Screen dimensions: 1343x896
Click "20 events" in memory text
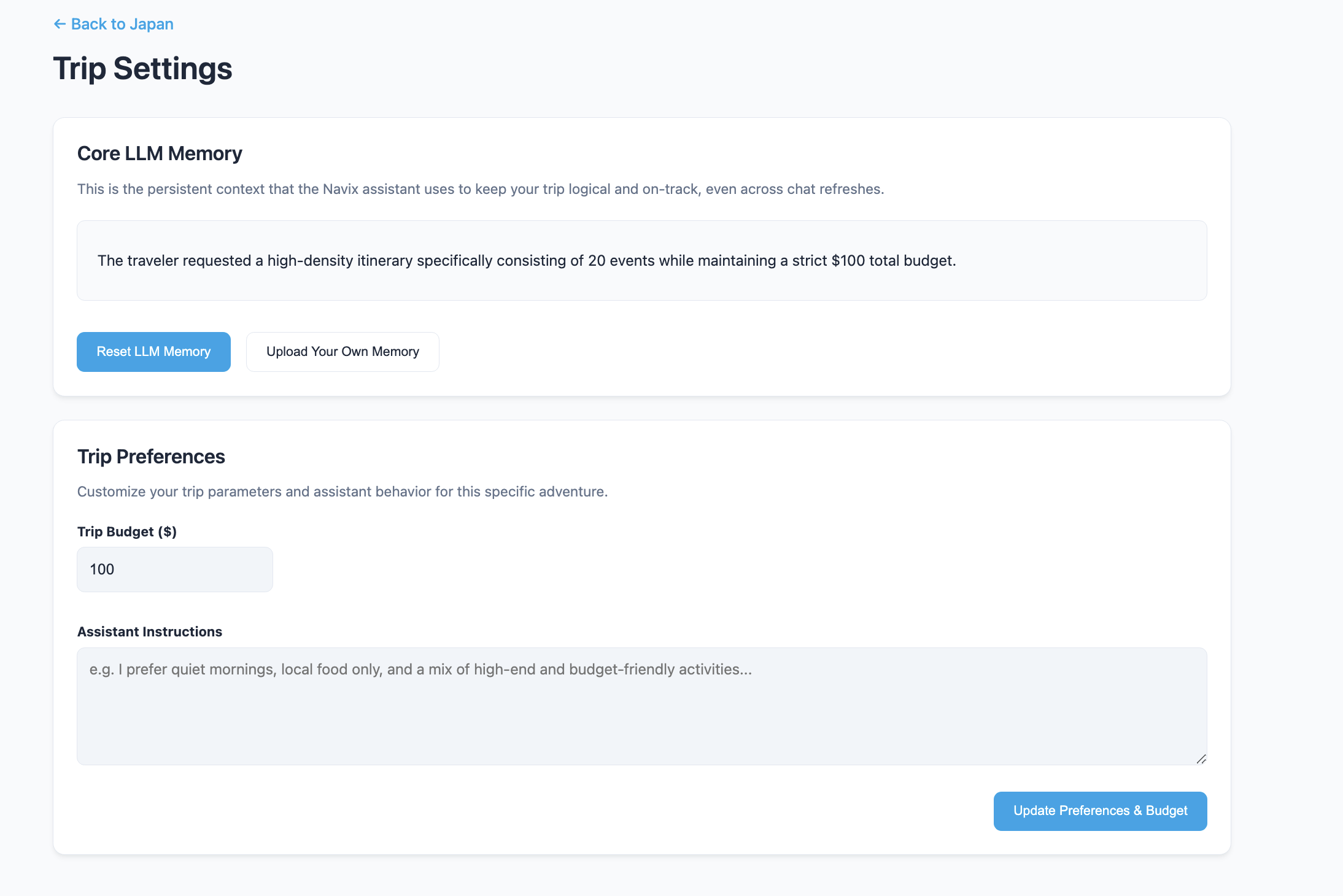[621, 261]
